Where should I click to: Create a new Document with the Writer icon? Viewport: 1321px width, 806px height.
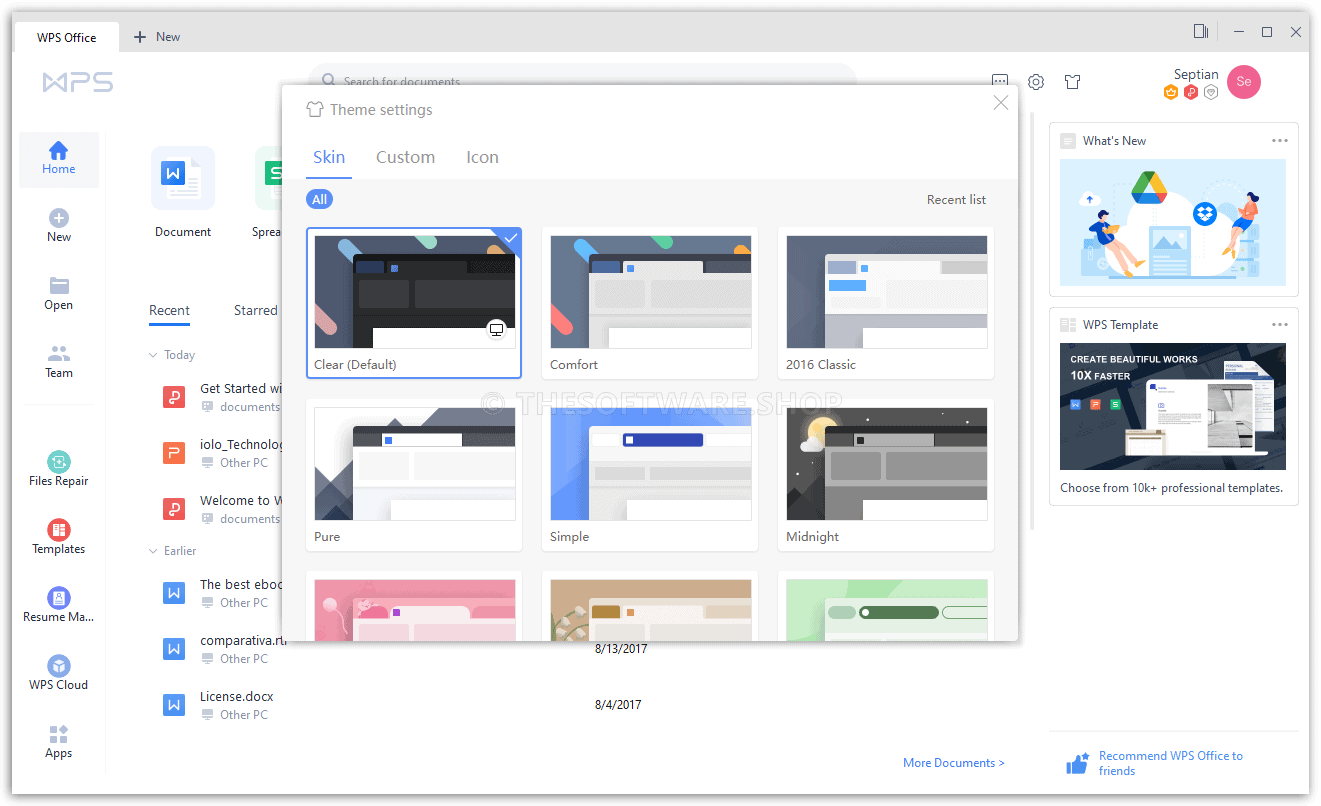(x=183, y=178)
